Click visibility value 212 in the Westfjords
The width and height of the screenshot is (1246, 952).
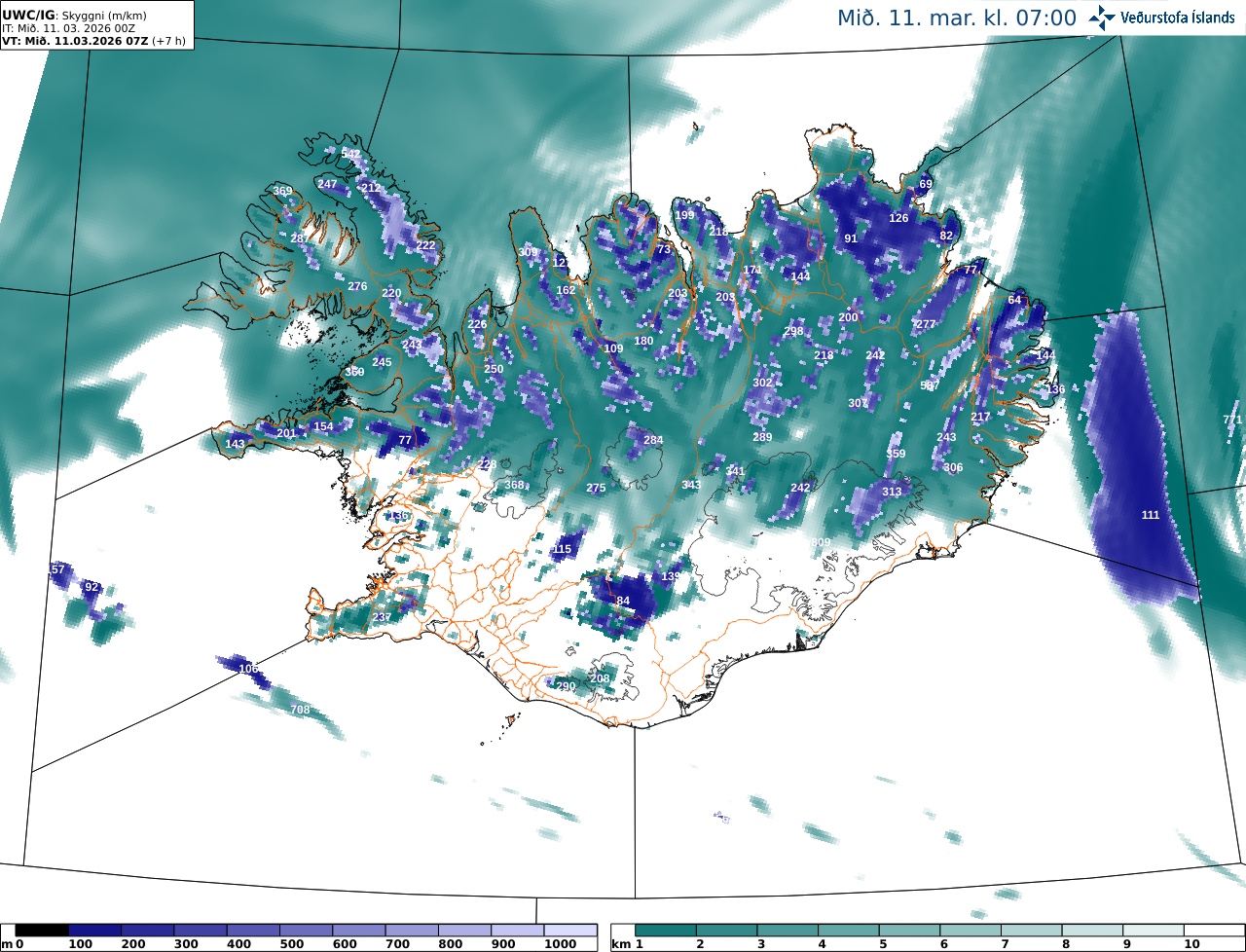pos(371,188)
